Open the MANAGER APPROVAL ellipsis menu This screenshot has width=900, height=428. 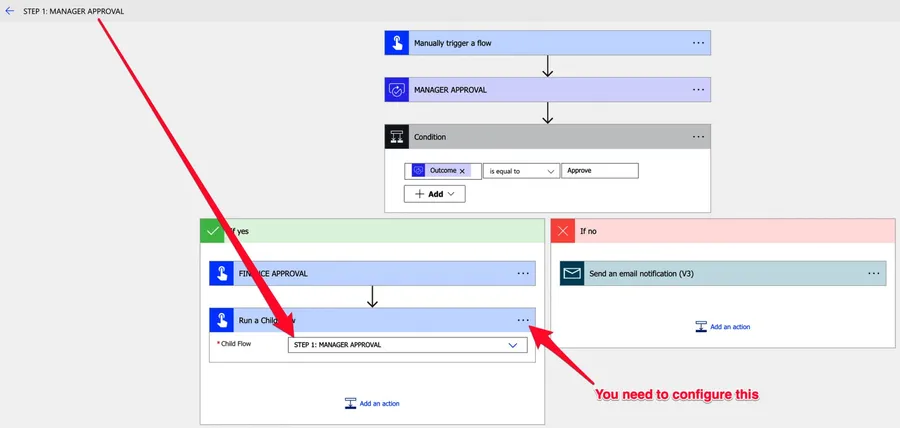click(698, 90)
